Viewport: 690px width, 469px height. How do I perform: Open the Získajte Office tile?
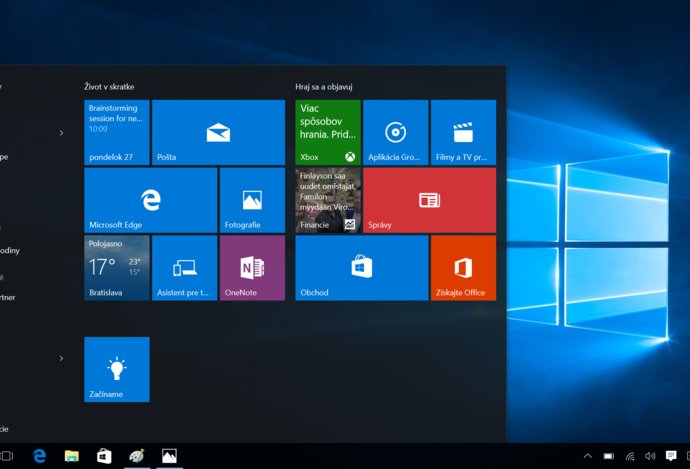pos(463,268)
